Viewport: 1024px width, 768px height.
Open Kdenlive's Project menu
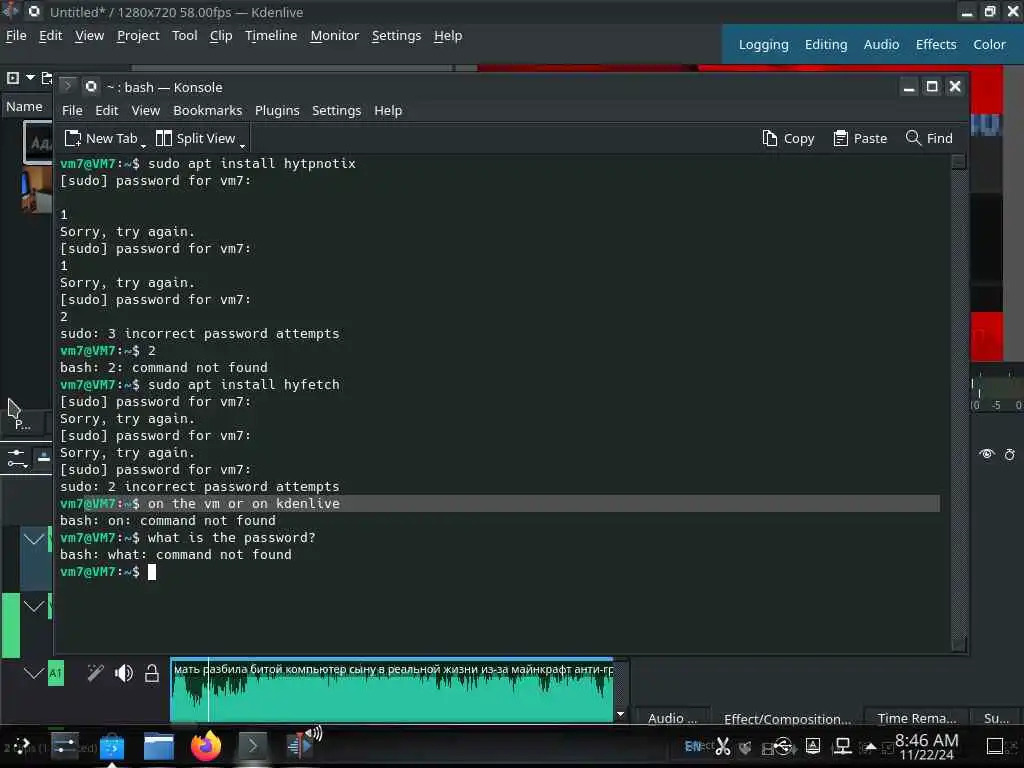[138, 36]
